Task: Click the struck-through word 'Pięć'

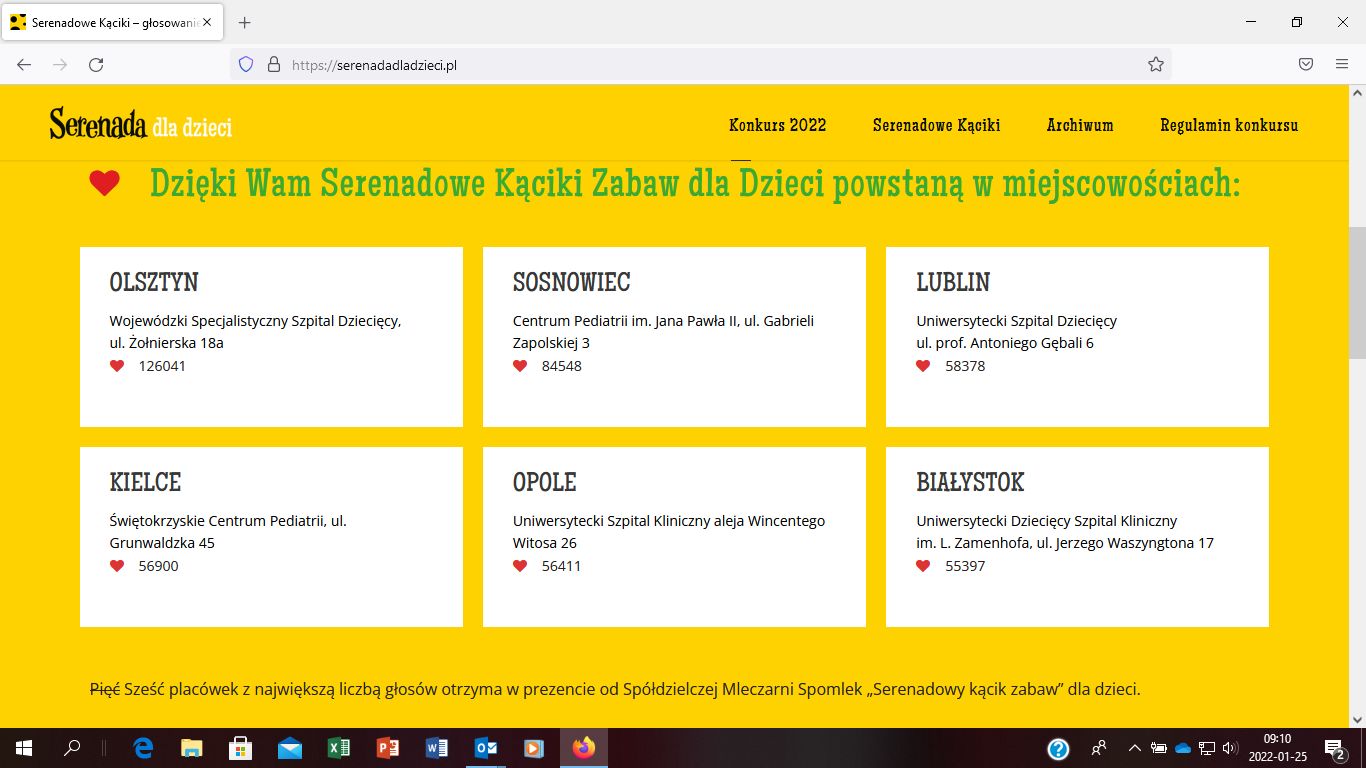Action: (x=105, y=689)
